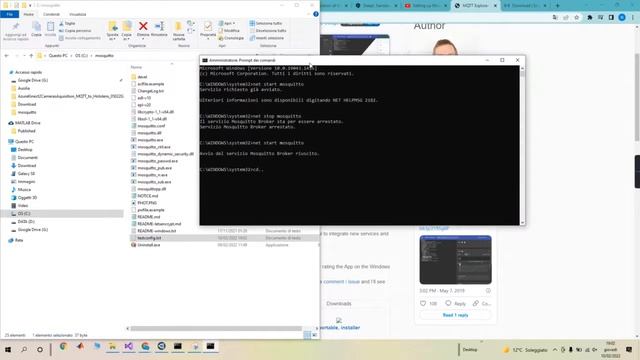Click the Explorer up-one-level arrow
640x360 pixels.
31,56
